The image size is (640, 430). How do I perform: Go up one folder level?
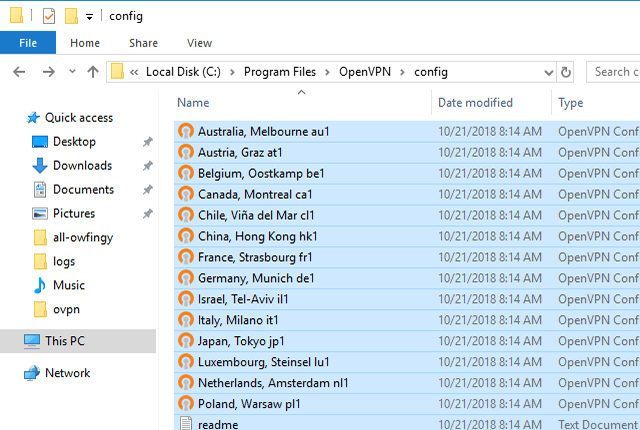[x=93, y=72]
